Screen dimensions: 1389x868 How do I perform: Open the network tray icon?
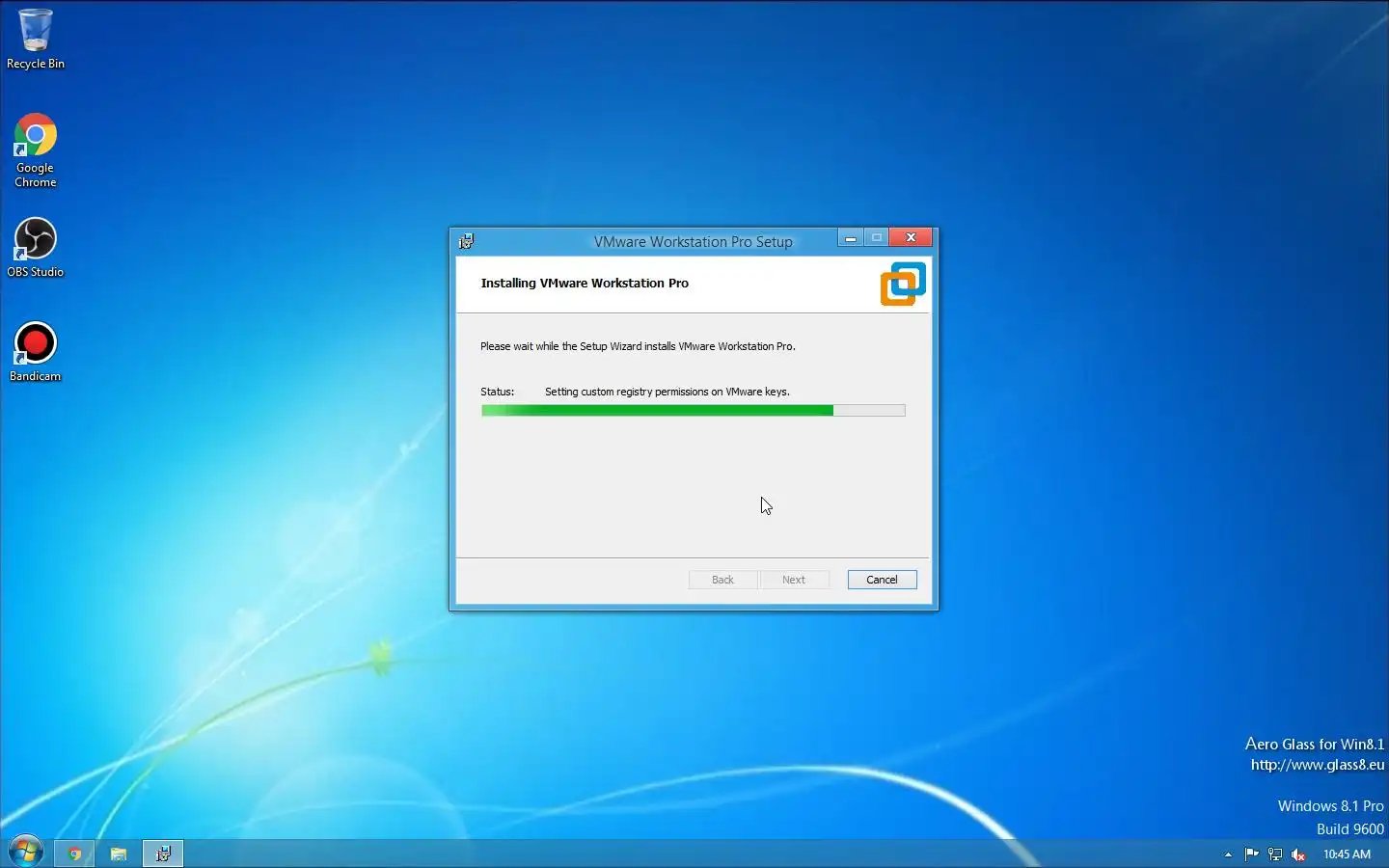tap(1275, 854)
